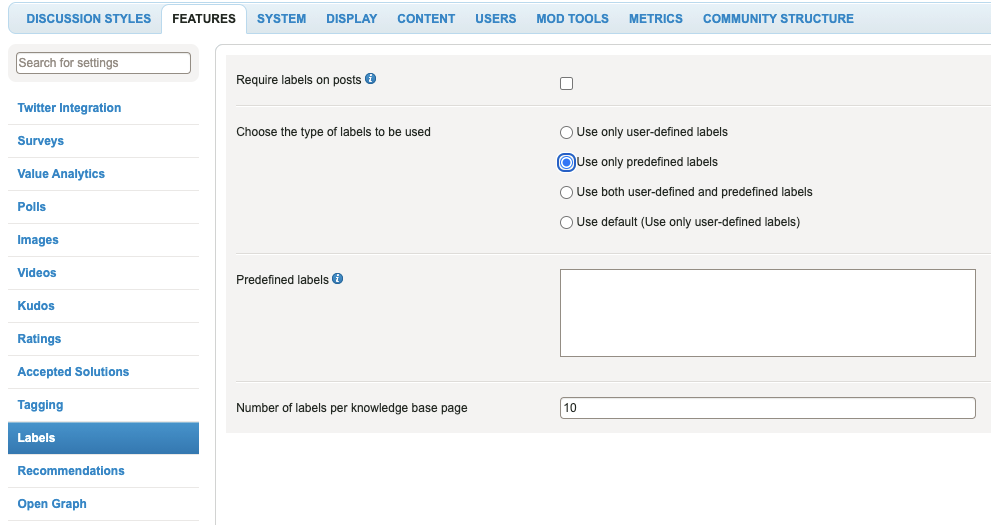Click the Search for settings field

103,63
